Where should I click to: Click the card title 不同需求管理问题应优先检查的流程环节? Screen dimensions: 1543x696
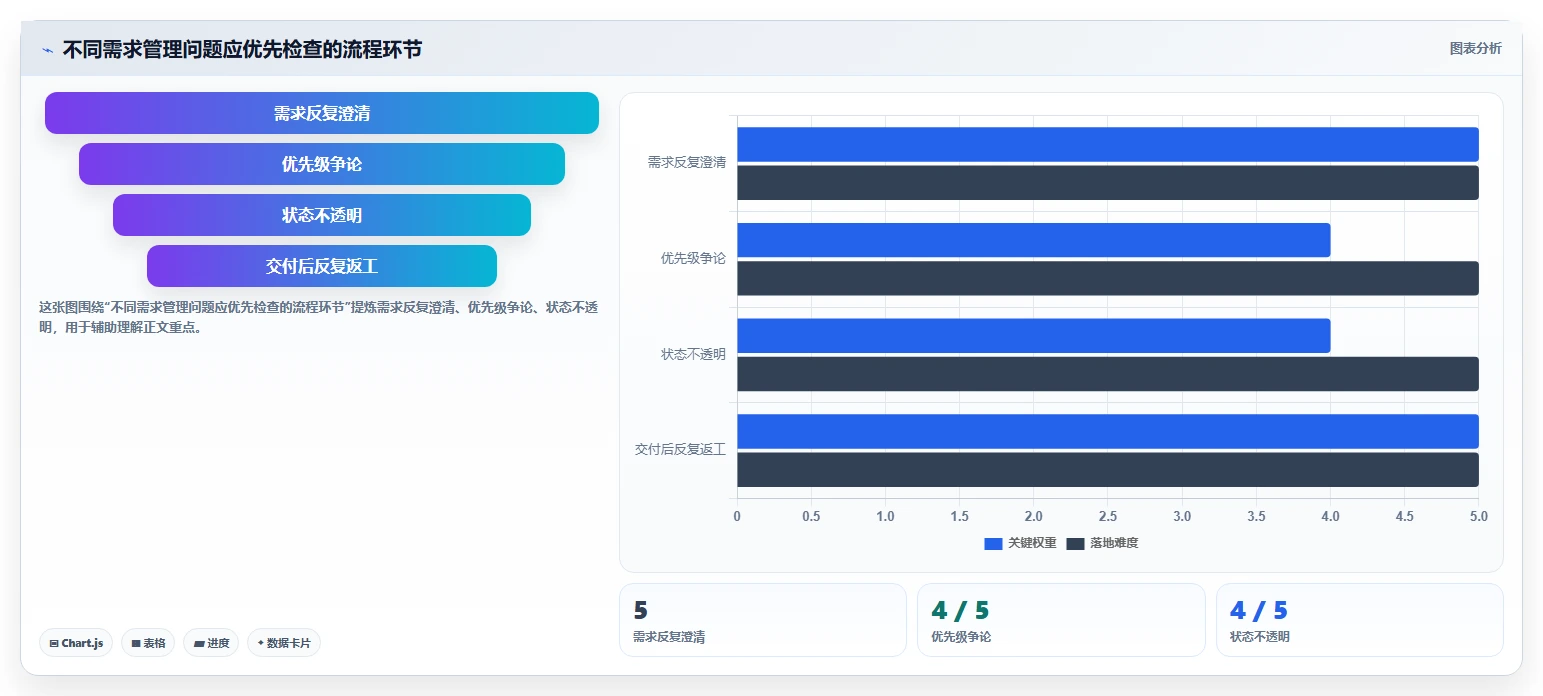click(x=242, y=50)
